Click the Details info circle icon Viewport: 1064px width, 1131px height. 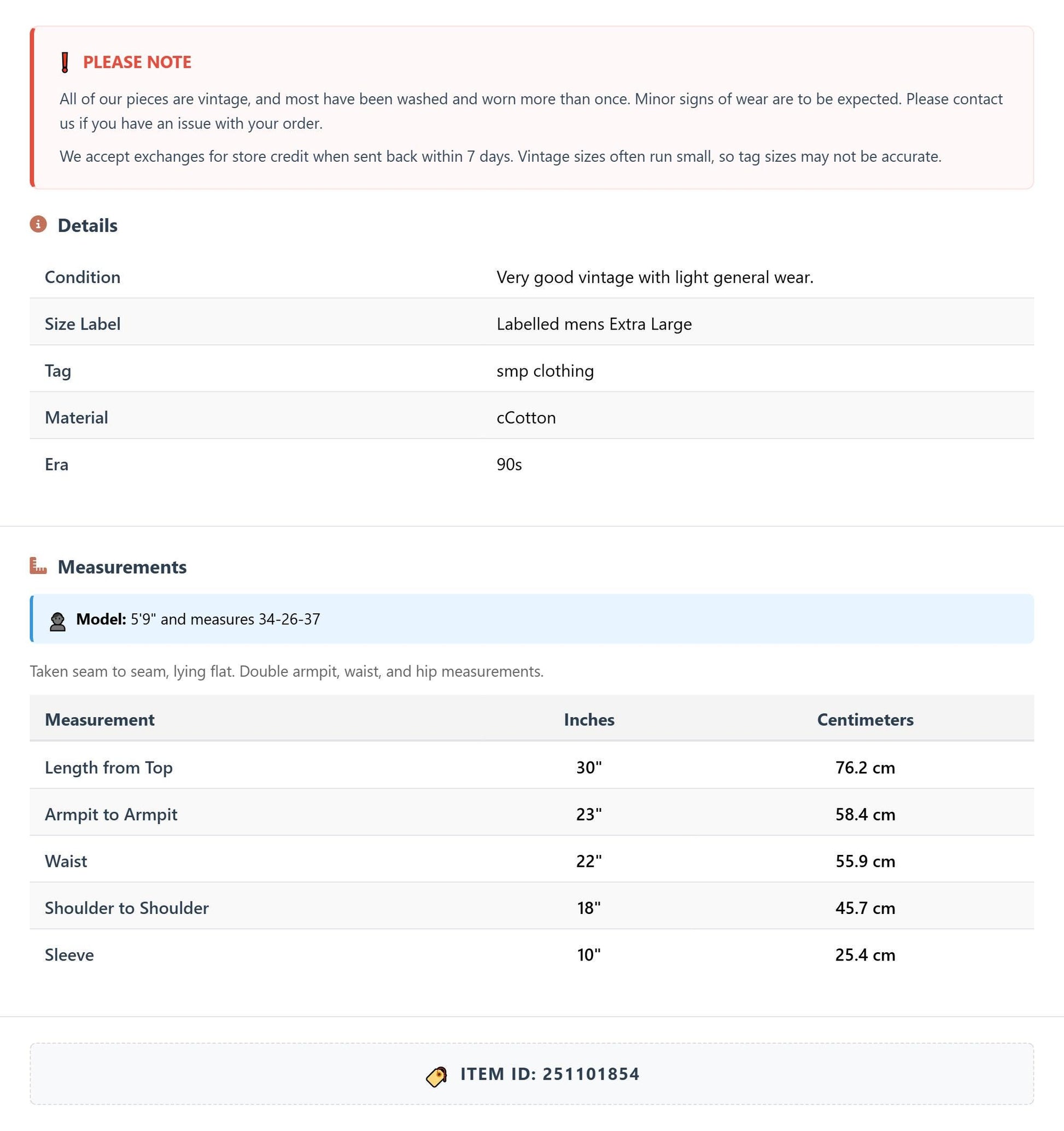pyautogui.click(x=38, y=224)
